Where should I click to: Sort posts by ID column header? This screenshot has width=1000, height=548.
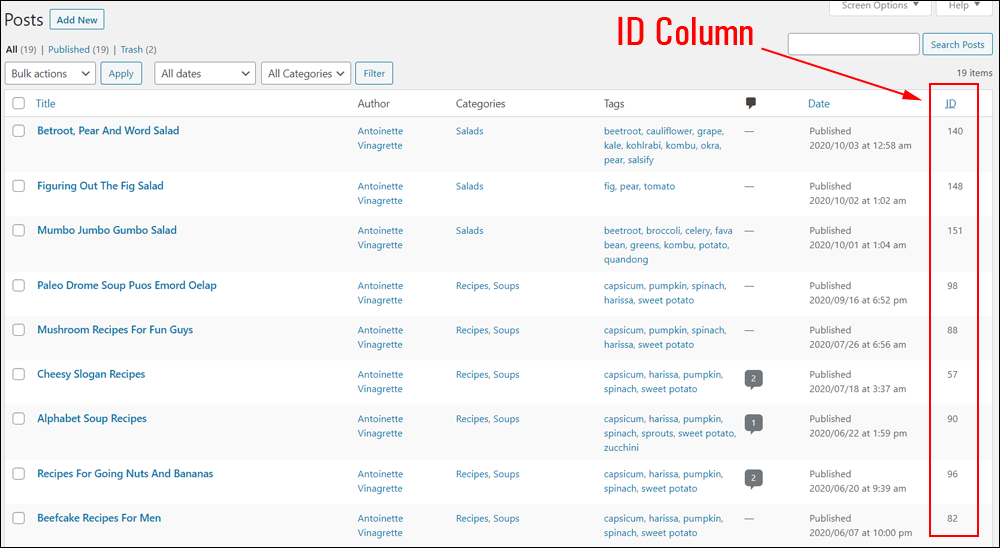[950, 103]
